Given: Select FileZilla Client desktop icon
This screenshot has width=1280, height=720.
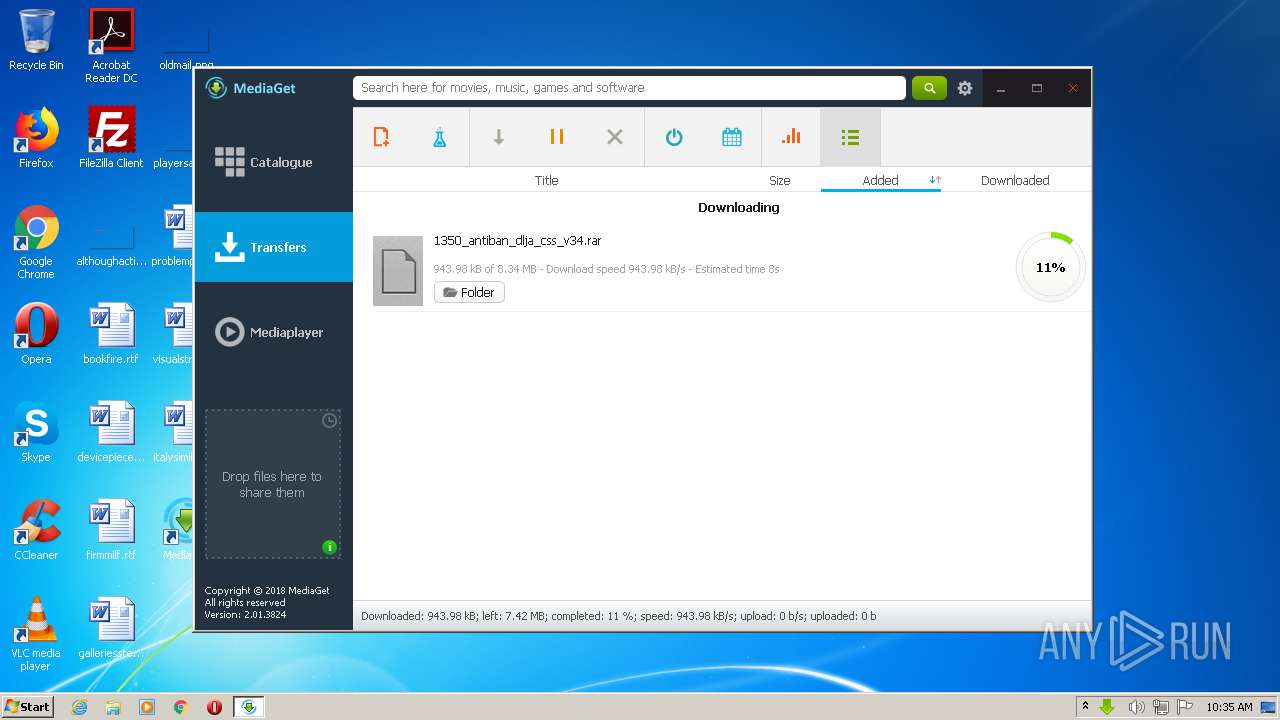Looking at the screenshot, I should pyautogui.click(x=111, y=138).
